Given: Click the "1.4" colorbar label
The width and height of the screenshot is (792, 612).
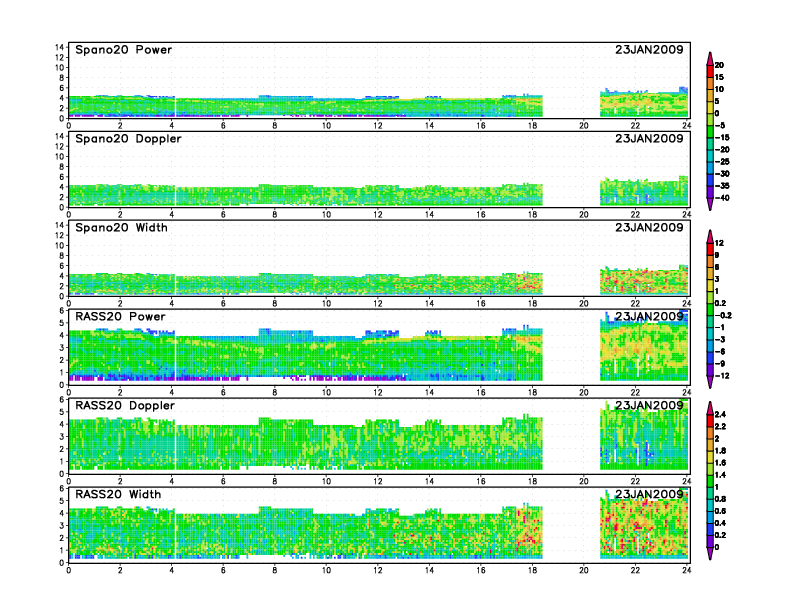Looking at the screenshot, I should pos(720,475).
